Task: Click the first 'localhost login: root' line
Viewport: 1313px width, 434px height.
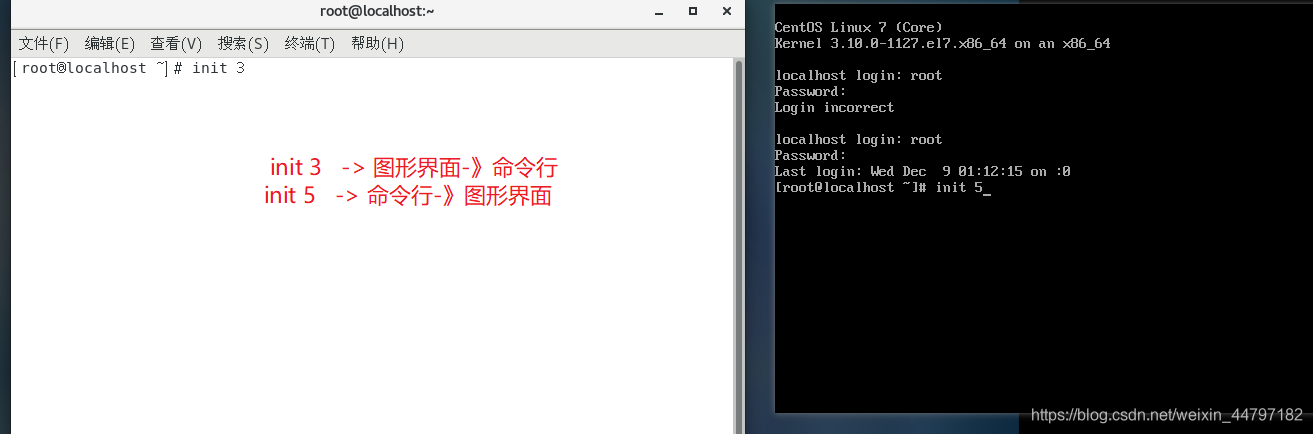Action: [858, 75]
